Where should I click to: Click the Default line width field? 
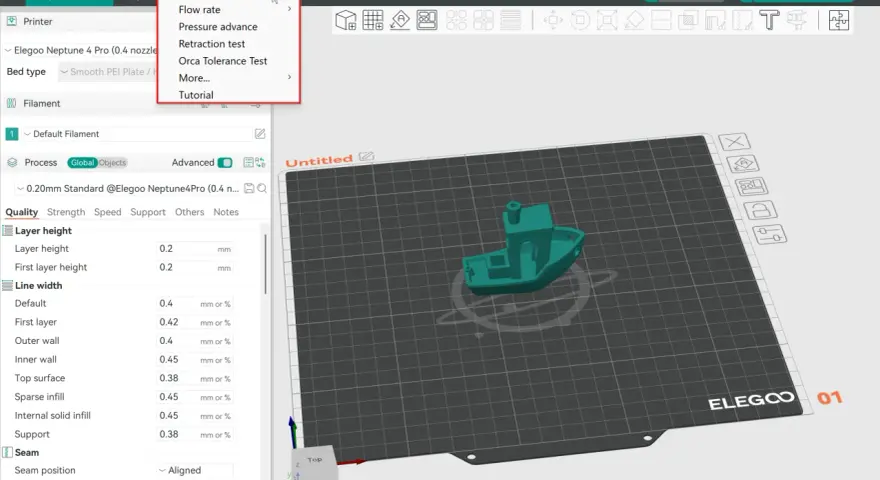point(195,304)
